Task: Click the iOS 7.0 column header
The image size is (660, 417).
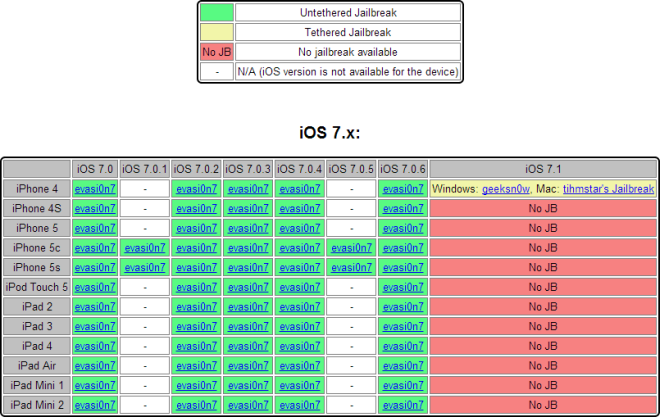Action: 95,169
